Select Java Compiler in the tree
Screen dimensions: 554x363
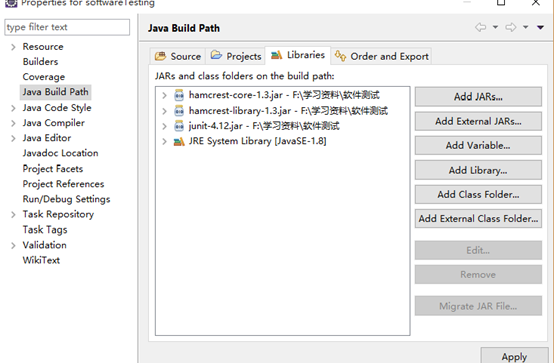click(54, 123)
